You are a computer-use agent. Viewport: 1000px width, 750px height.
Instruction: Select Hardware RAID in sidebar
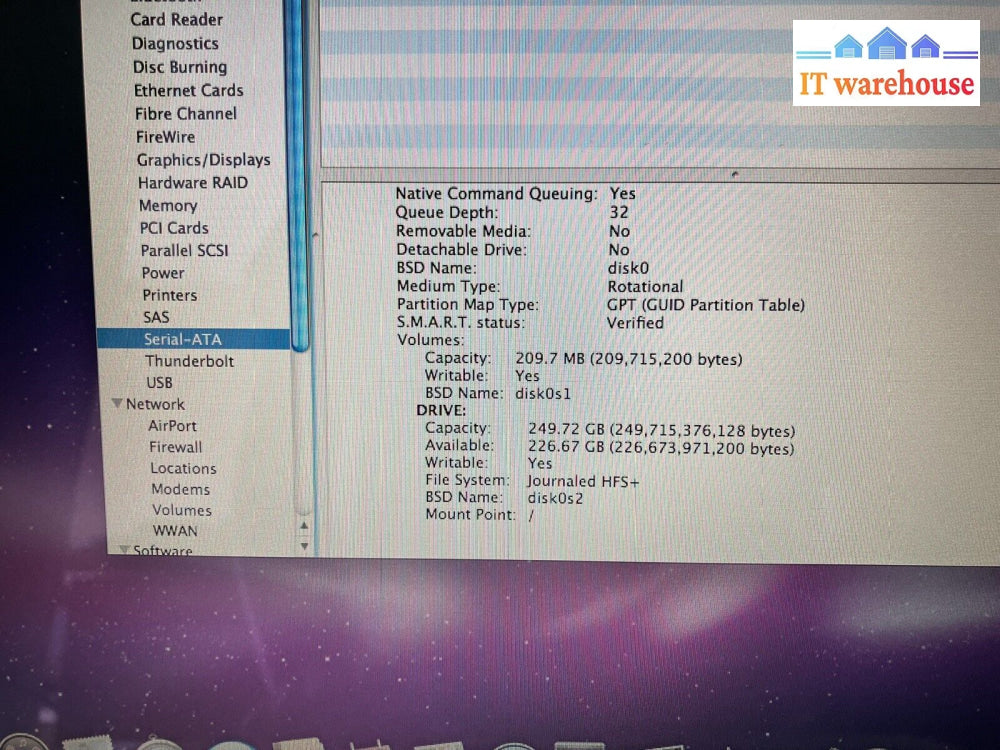click(192, 183)
